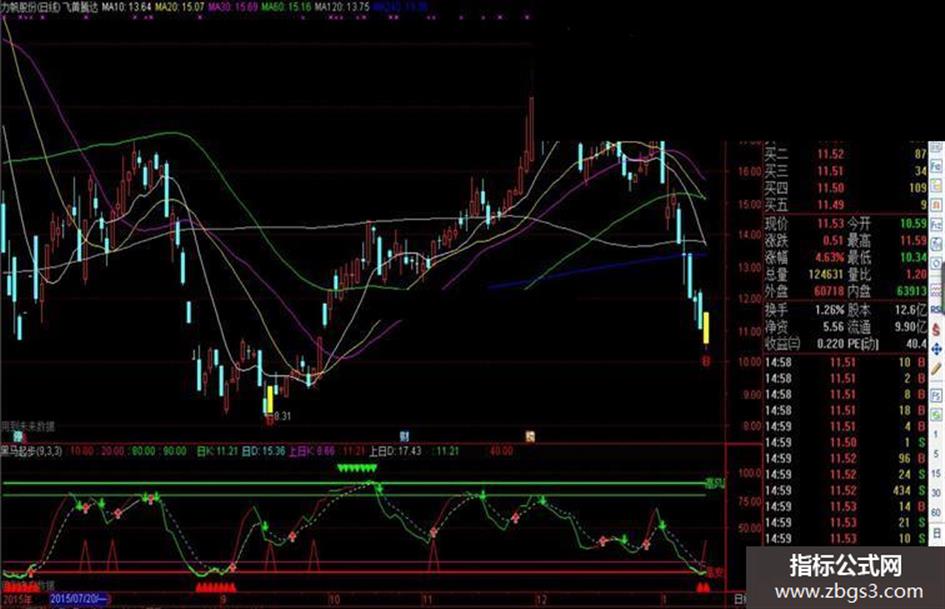
Task: Click the 2015年 label on the time axis
Action: 17,599
